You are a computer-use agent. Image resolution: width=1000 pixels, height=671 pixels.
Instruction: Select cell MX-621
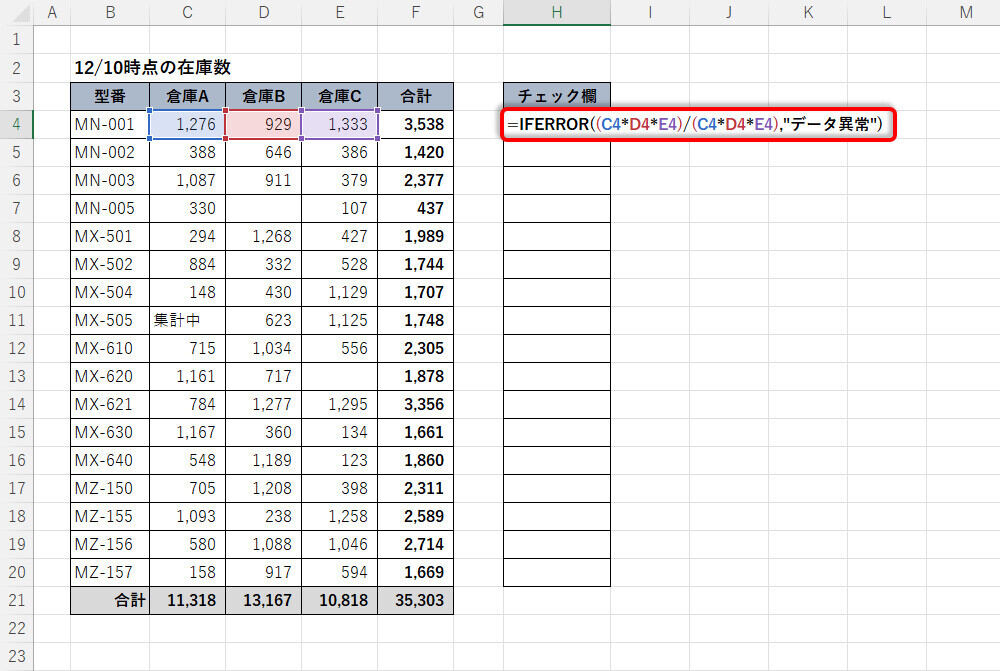(110, 404)
